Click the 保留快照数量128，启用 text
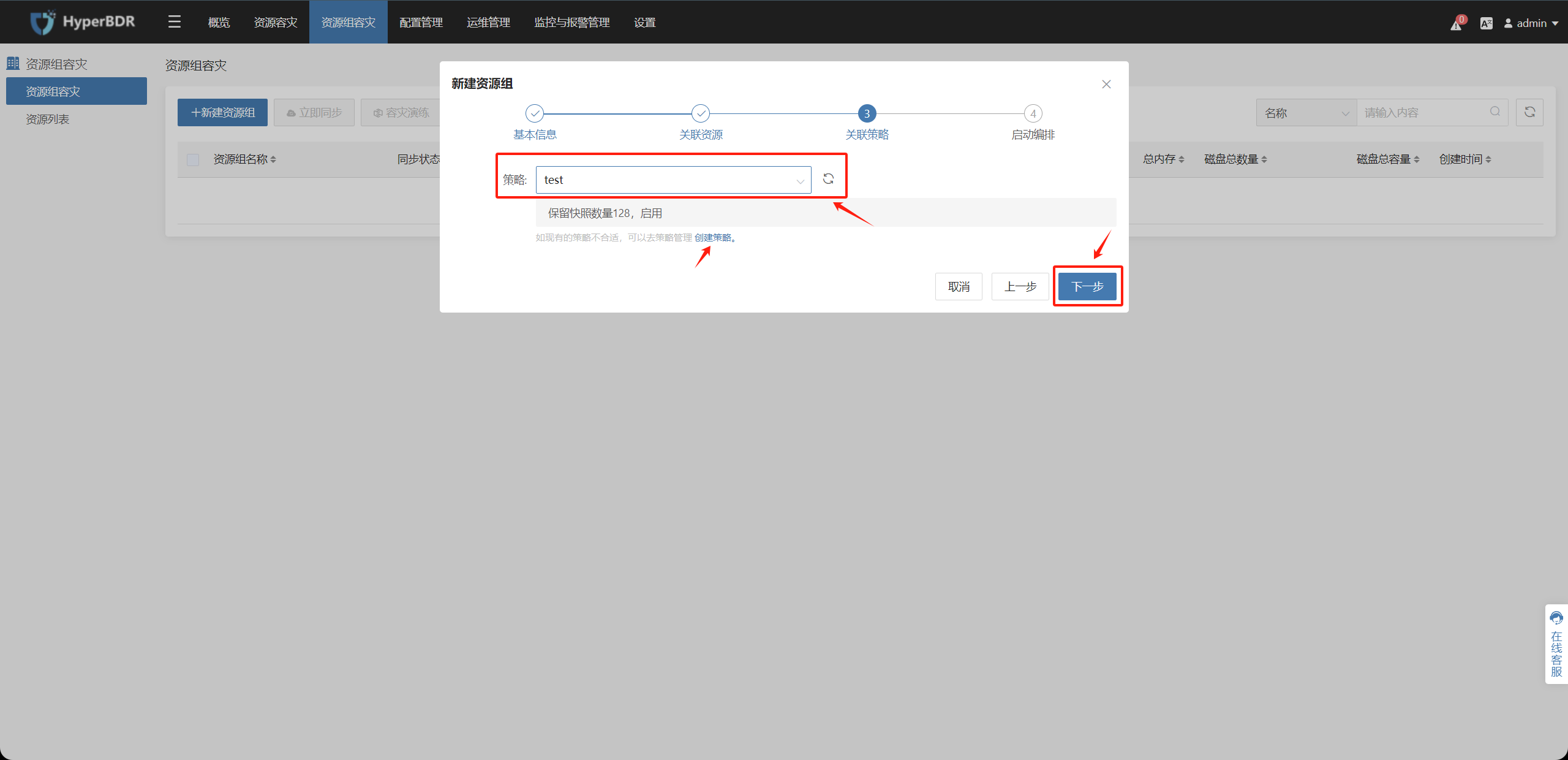 (605, 213)
